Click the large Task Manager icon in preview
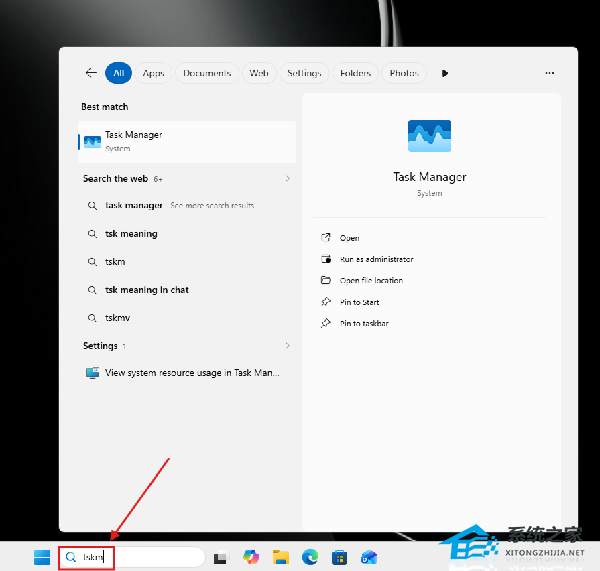 coord(429,136)
